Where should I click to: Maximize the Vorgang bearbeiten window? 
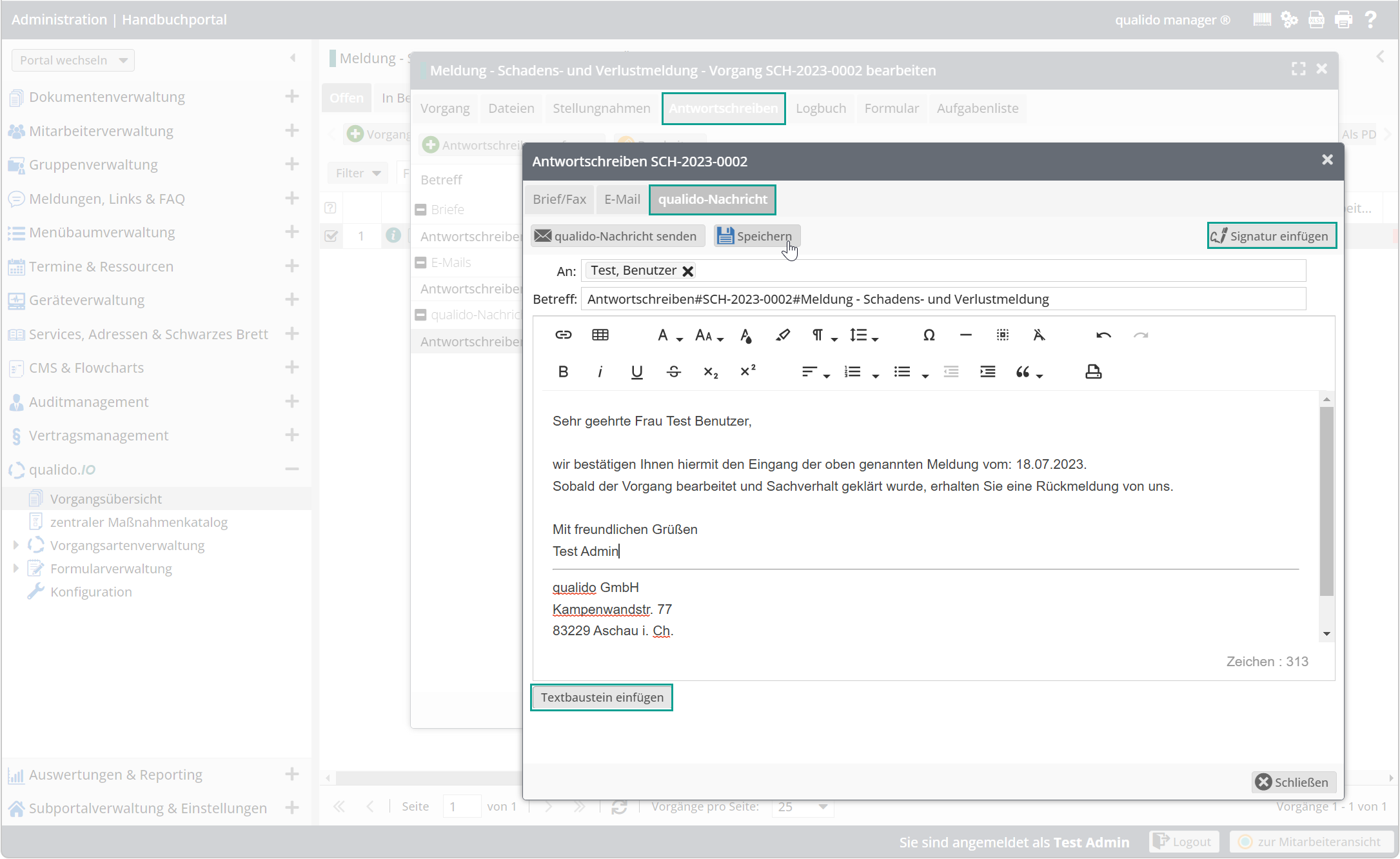click(x=1298, y=69)
